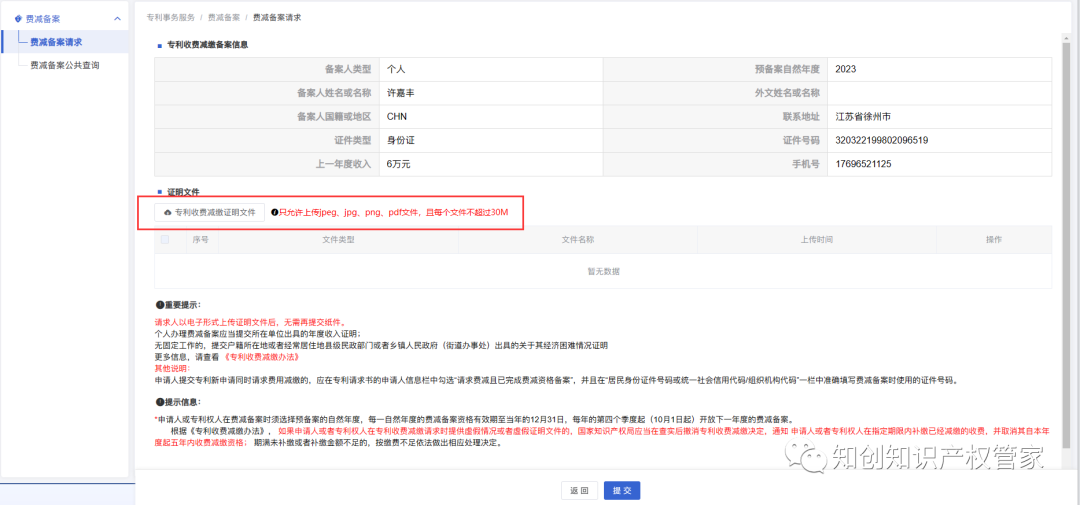Select the 备案人类型 value 个人
1080x505 pixels.
(x=396, y=69)
